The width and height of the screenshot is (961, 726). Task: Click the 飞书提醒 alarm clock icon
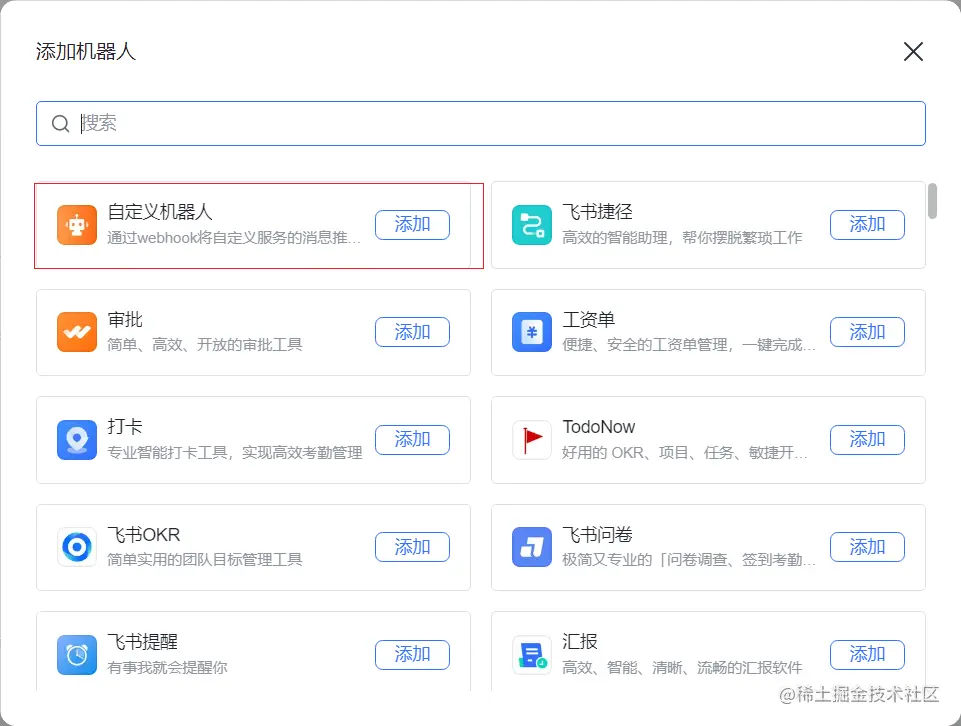(x=77, y=655)
